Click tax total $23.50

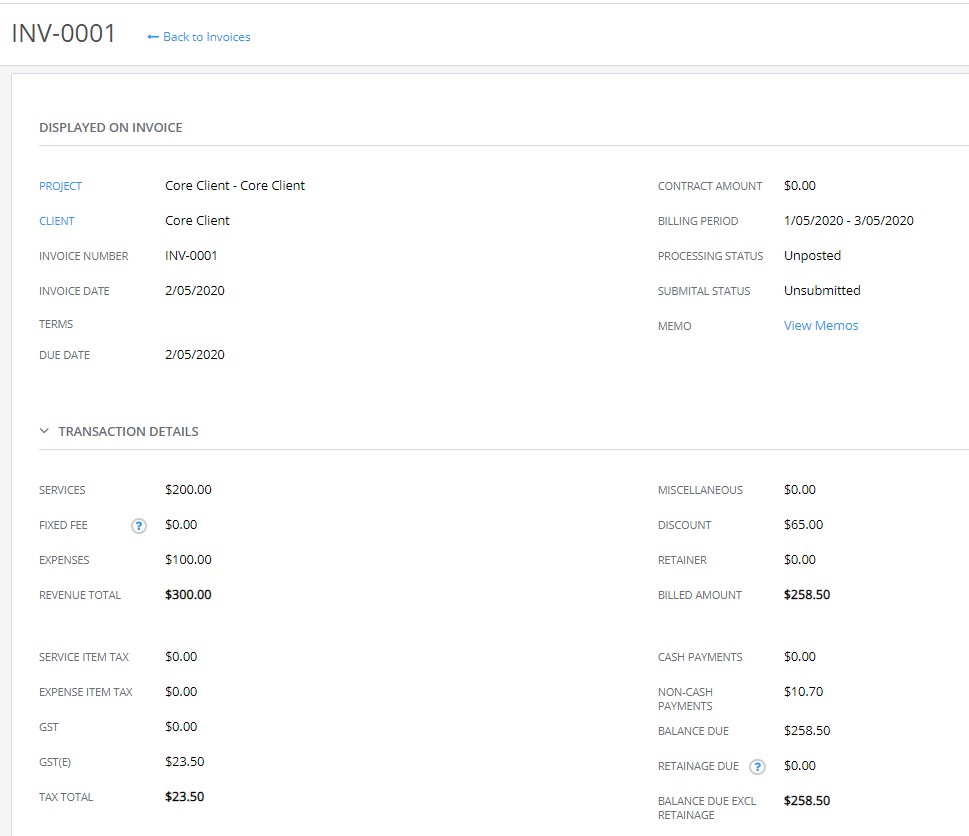click(185, 796)
